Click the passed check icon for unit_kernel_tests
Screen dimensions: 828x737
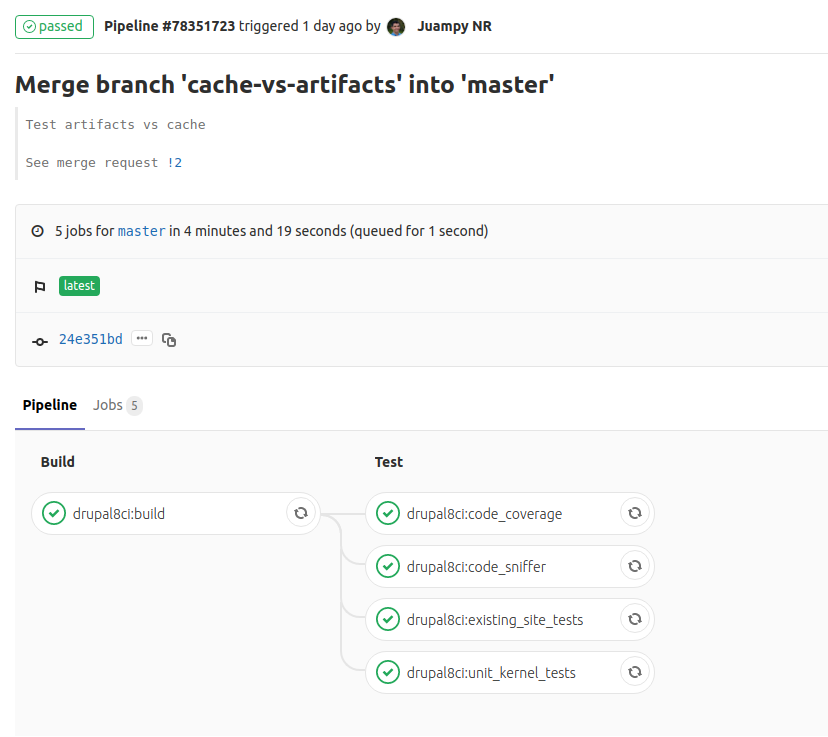tap(388, 672)
